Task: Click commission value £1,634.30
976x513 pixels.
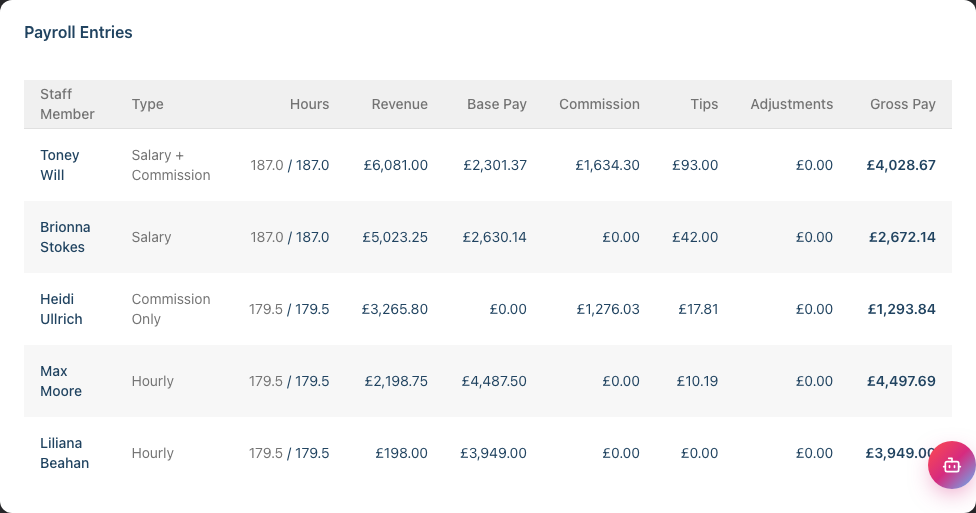Action: (608, 165)
